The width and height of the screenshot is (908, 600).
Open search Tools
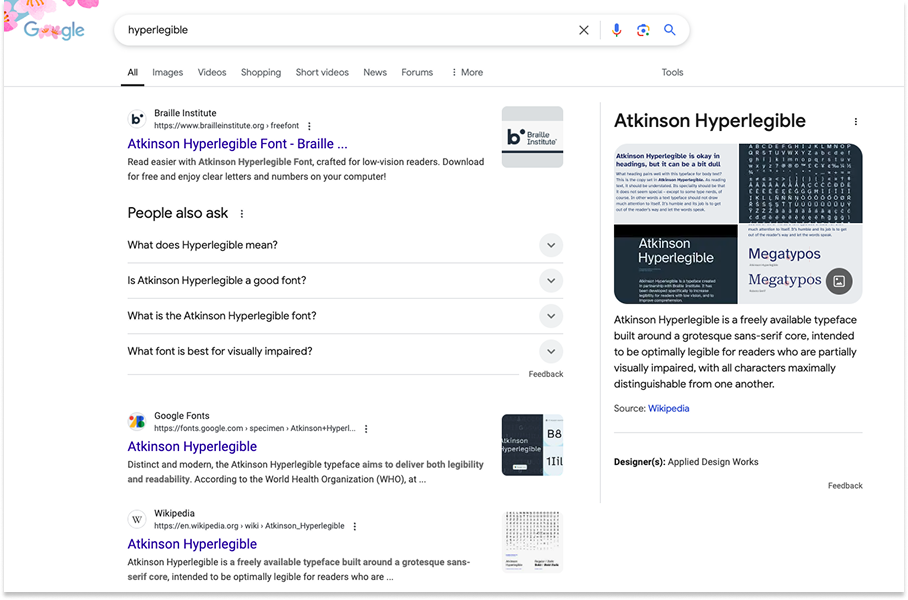[x=672, y=72]
